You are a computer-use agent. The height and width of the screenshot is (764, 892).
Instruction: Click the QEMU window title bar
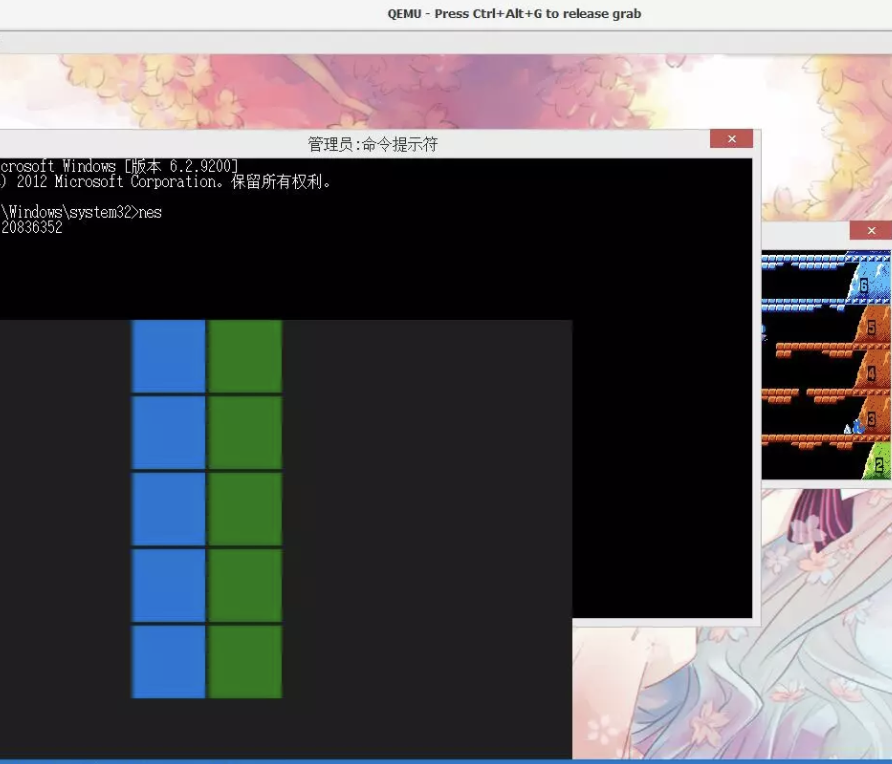pyautogui.click(x=514, y=14)
